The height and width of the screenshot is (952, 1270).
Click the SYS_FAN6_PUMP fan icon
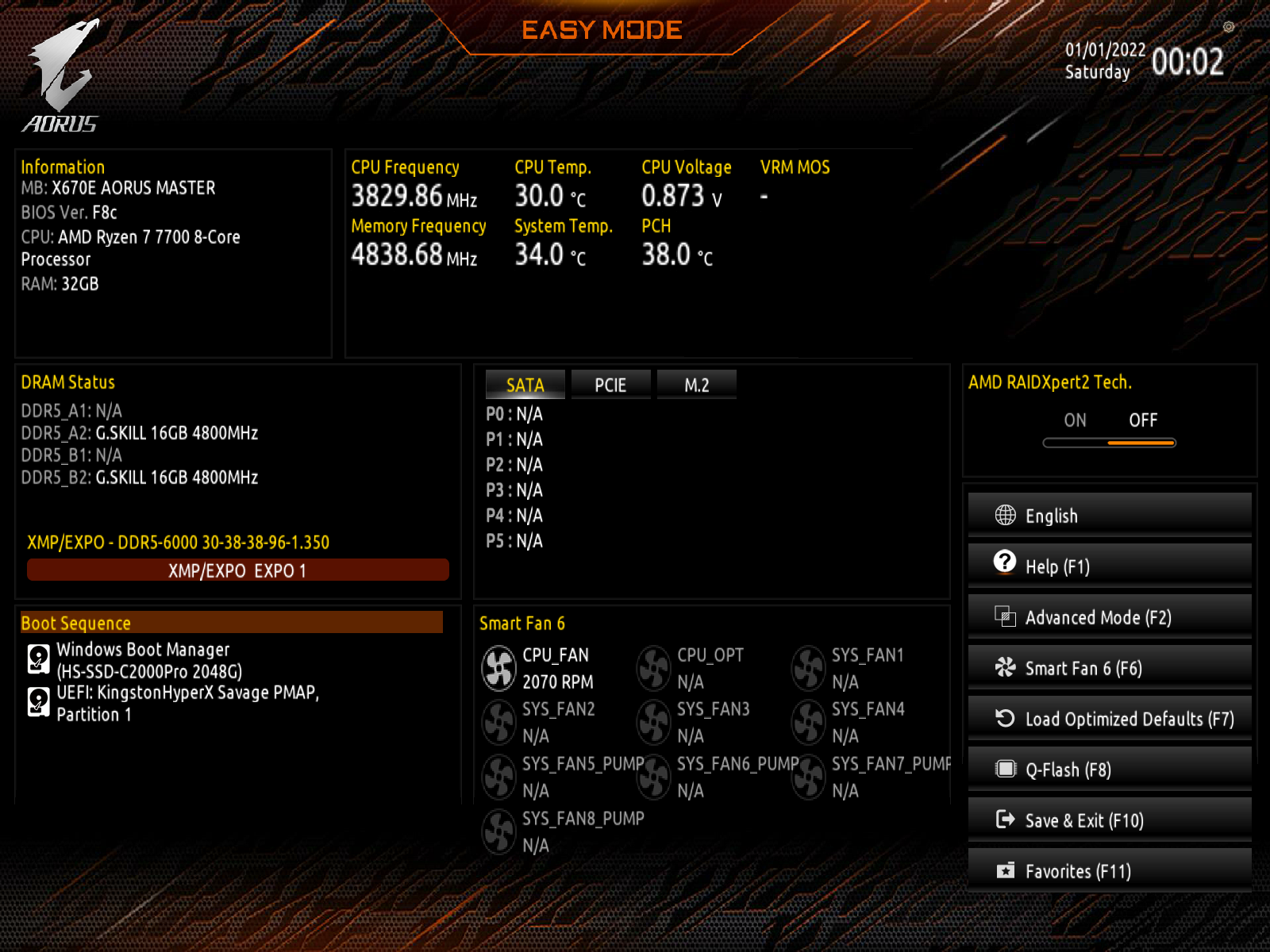click(654, 777)
